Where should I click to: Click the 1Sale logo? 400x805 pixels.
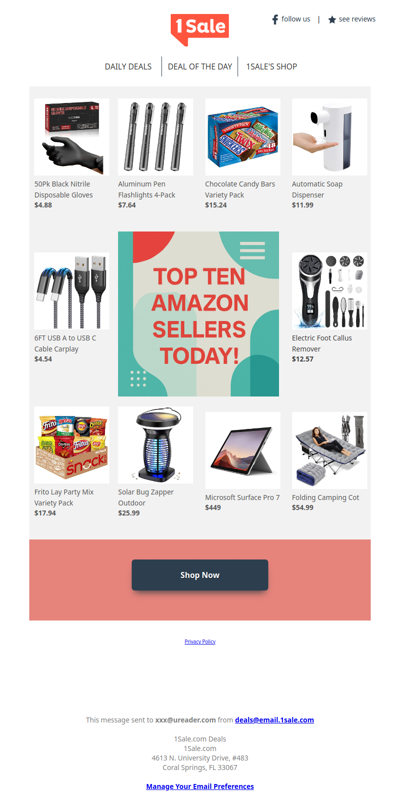200,29
